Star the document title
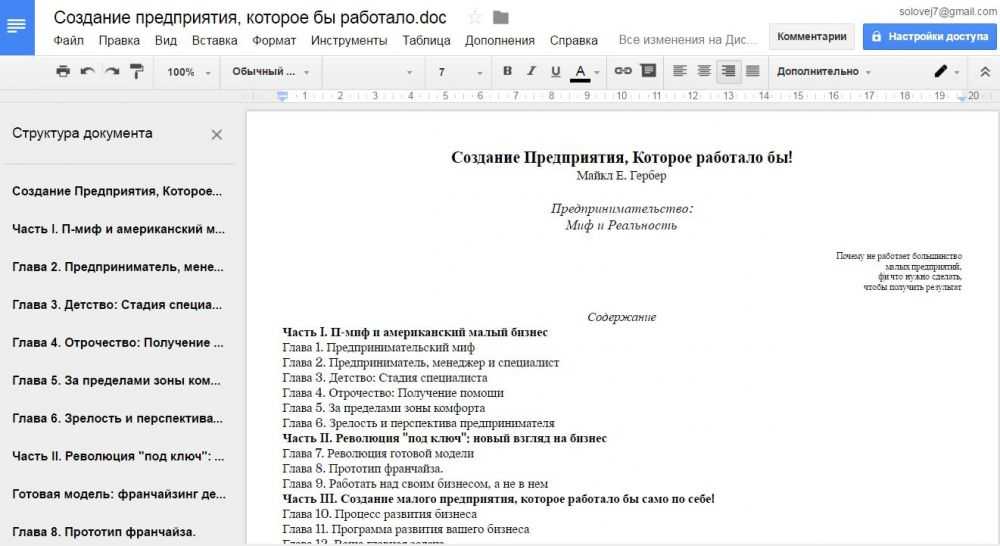This screenshot has width=1000, height=546. click(x=474, y=17)
